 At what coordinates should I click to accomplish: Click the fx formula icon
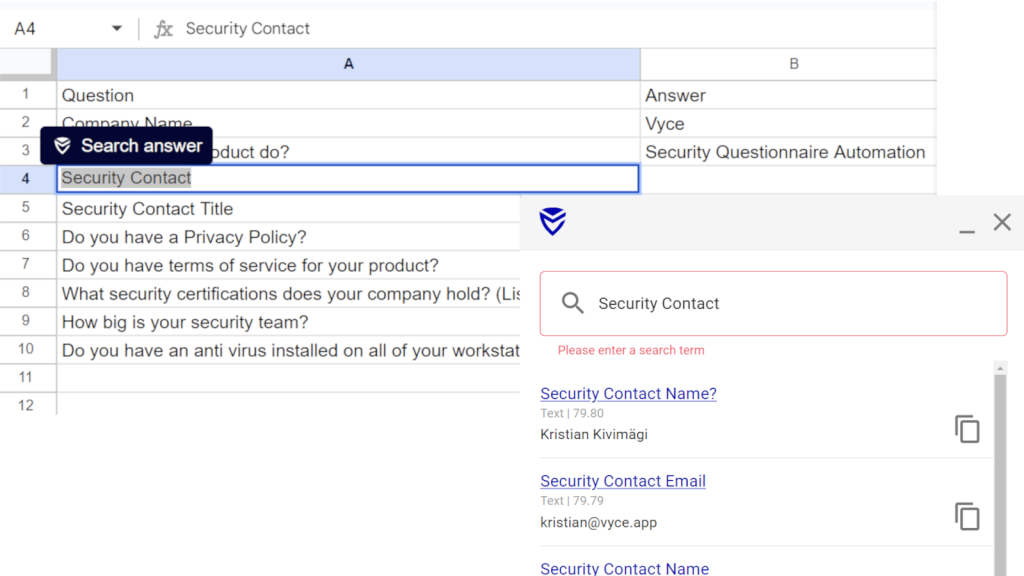point(163,29)
